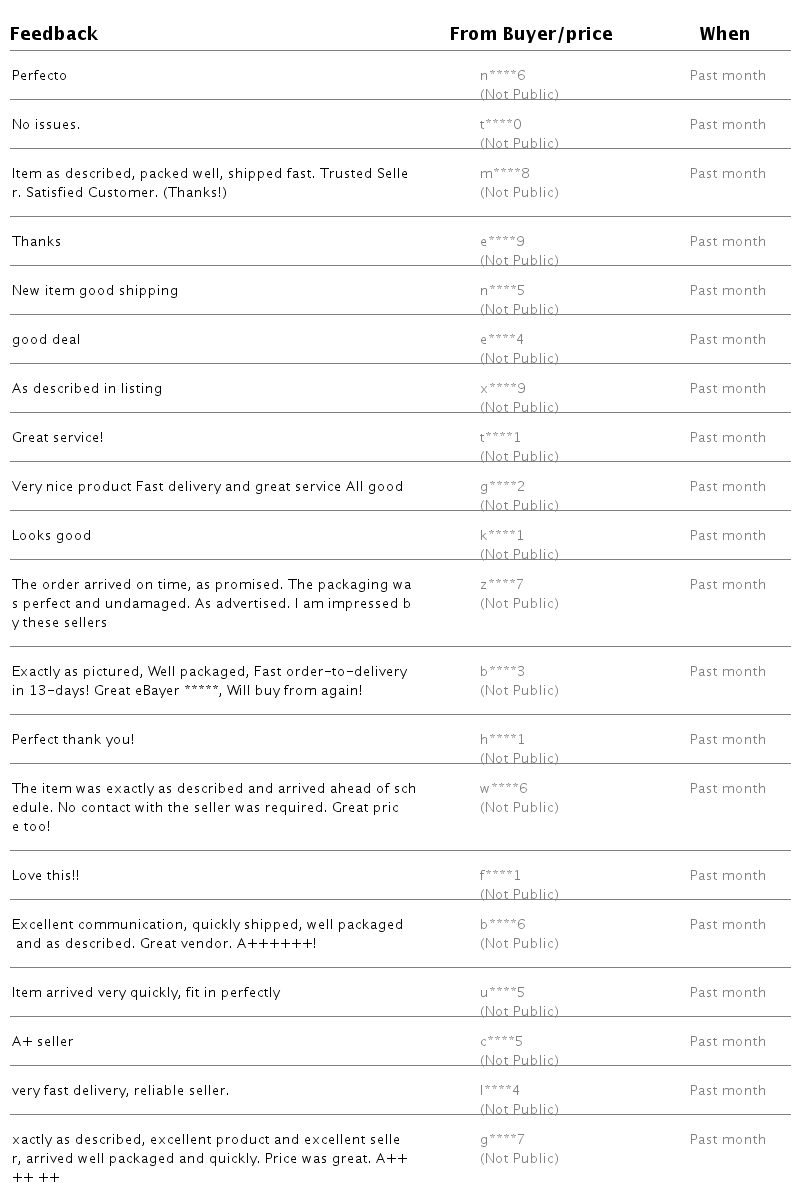This screenshot has height=1183, width=800.
Task: Click buyer name z****7
Action: 502,585
